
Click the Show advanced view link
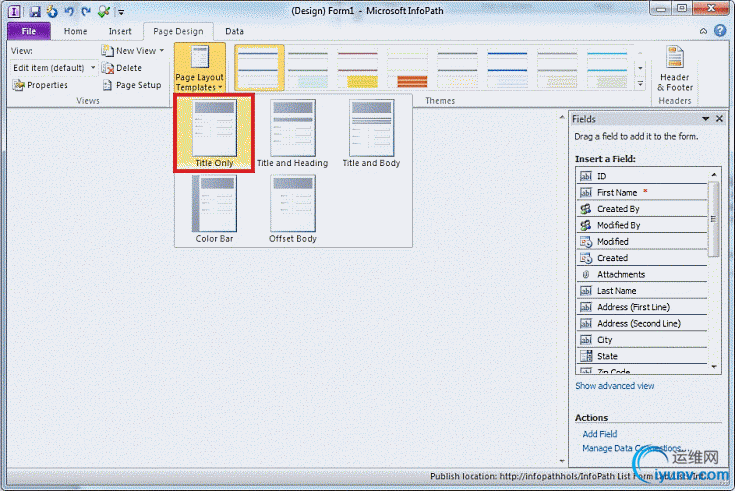tap(615, 386)
